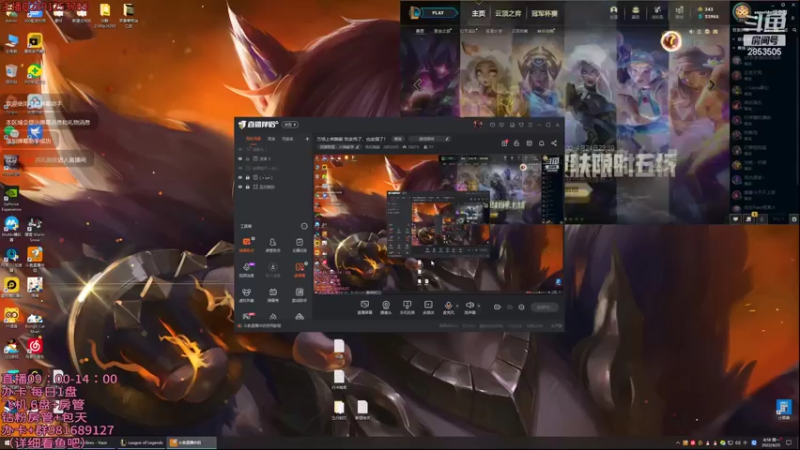
Task: Click the PLAY button in League client
Action: (438, 13)
